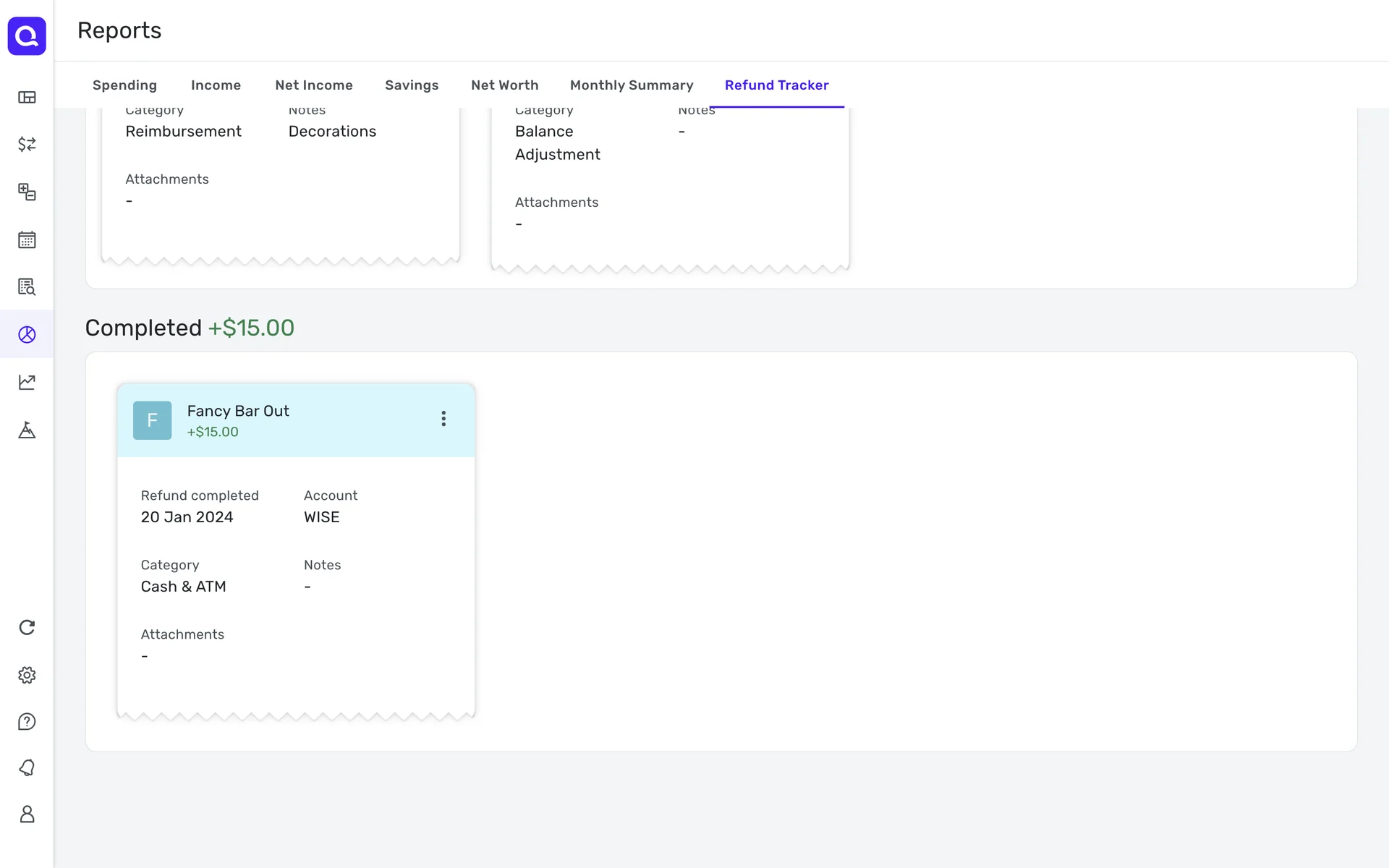Viewport: 1389px width, 868px height.
Task: Click the F avatar on refund card
Action: coord(152,420)
